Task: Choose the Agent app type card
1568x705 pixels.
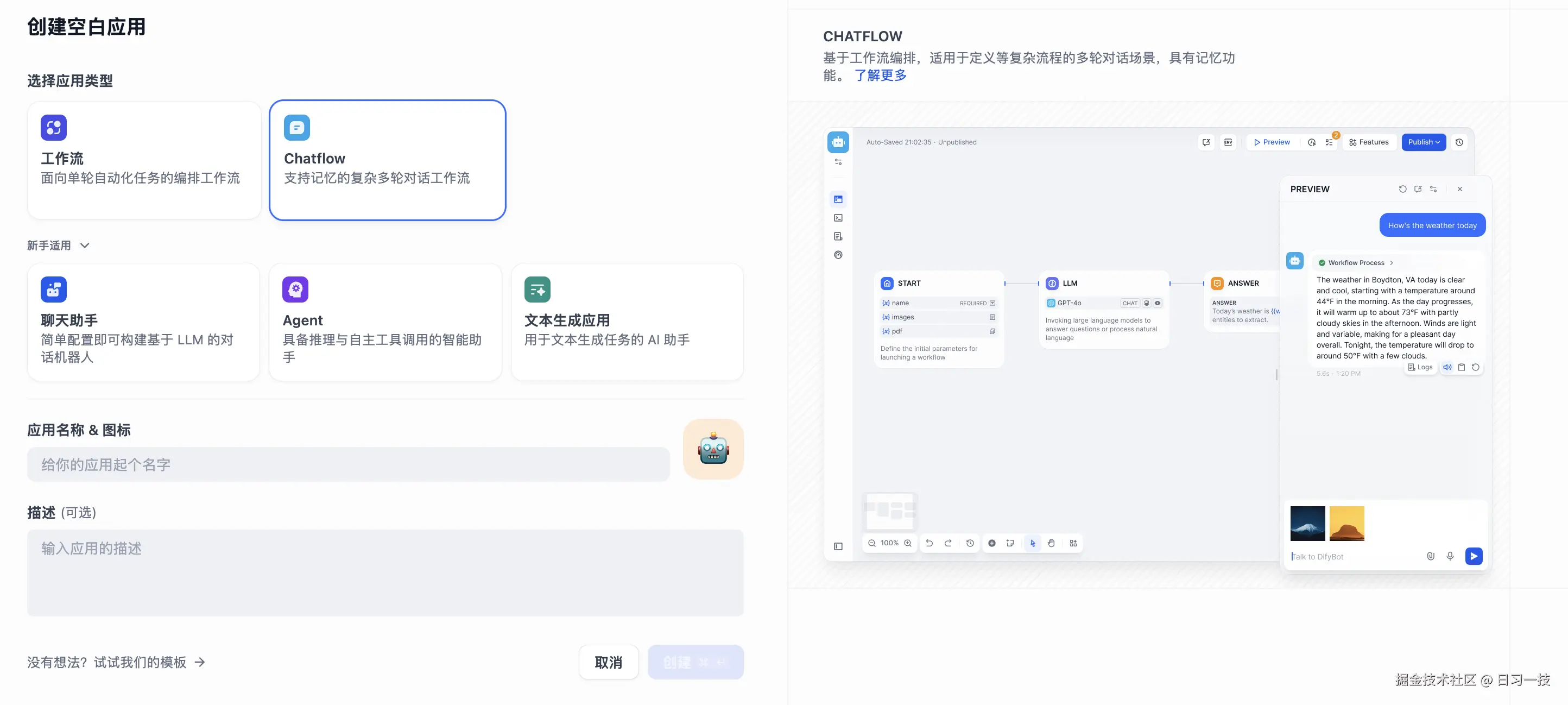Action: (x=385, y=322)
